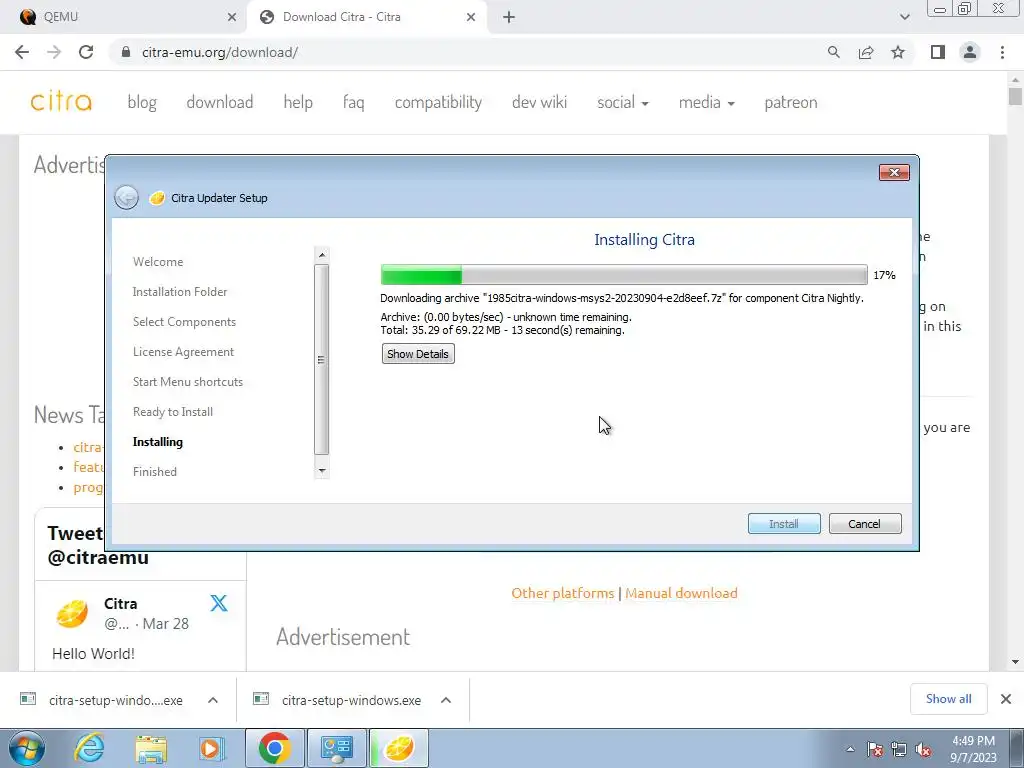Viewport: 1024px width, 768px height.
Task: Bookmark this page with the star
Action: (x=898, y=52)
